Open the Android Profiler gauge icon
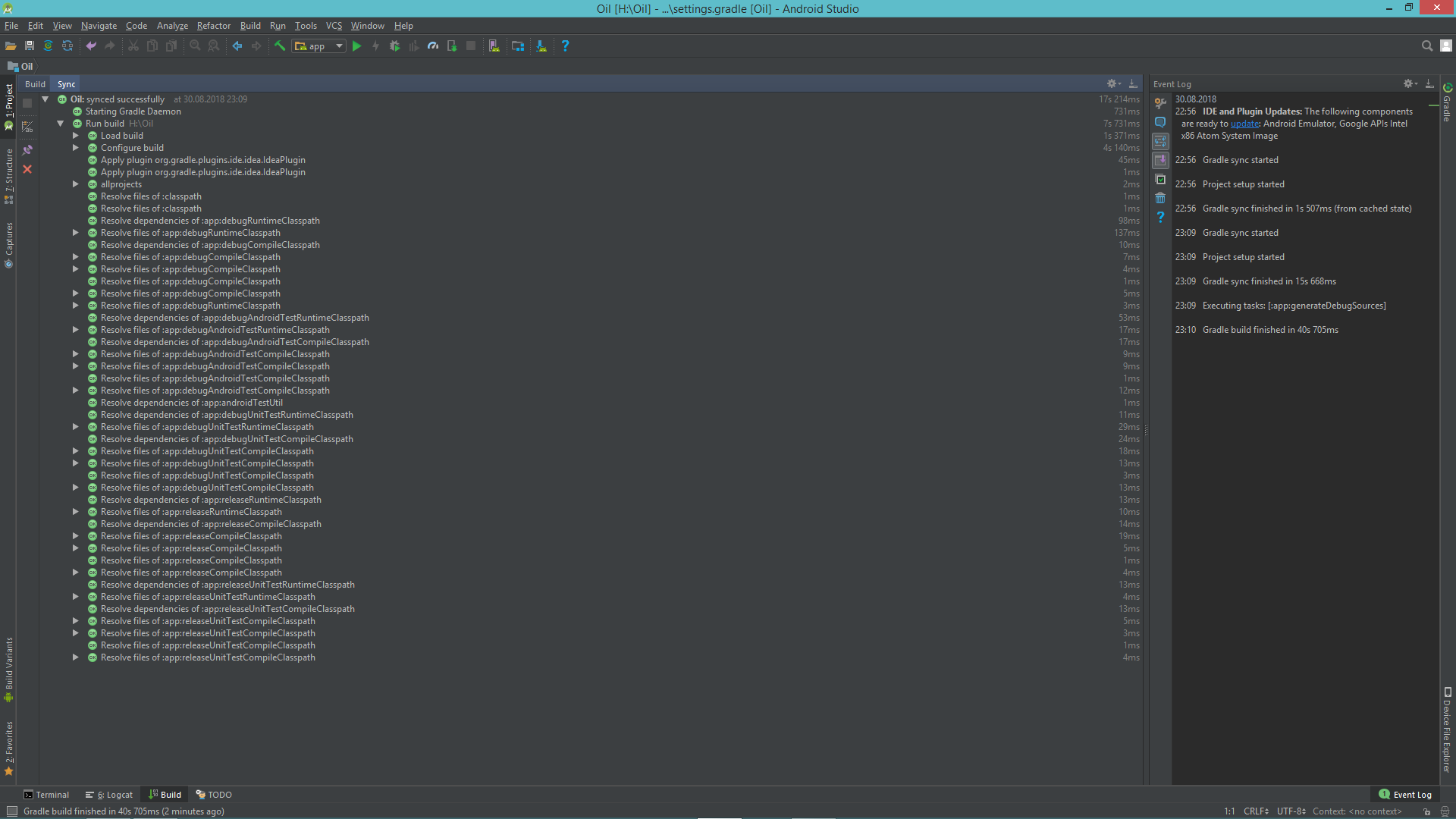The image size is (1456, 819). (x=433, y=46)
